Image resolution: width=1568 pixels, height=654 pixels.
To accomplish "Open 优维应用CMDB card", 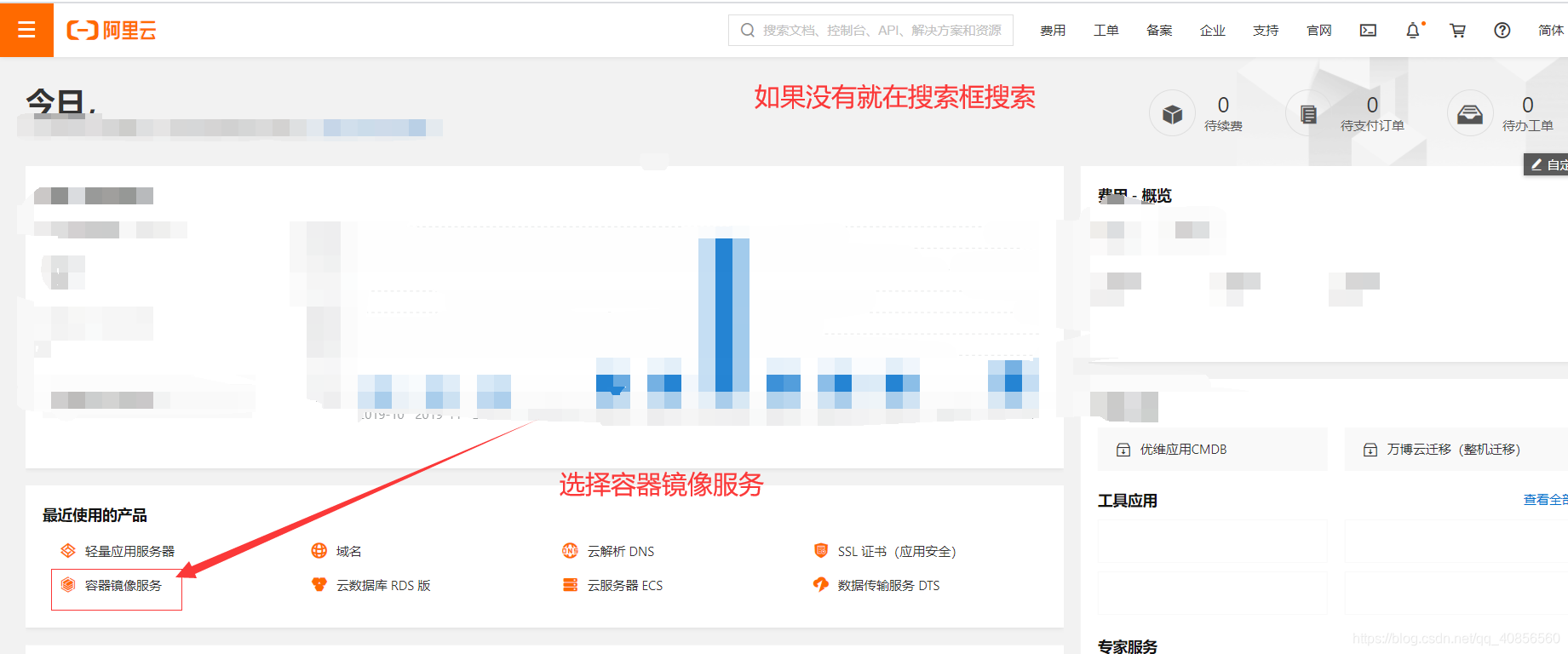I will point(1212,449).
